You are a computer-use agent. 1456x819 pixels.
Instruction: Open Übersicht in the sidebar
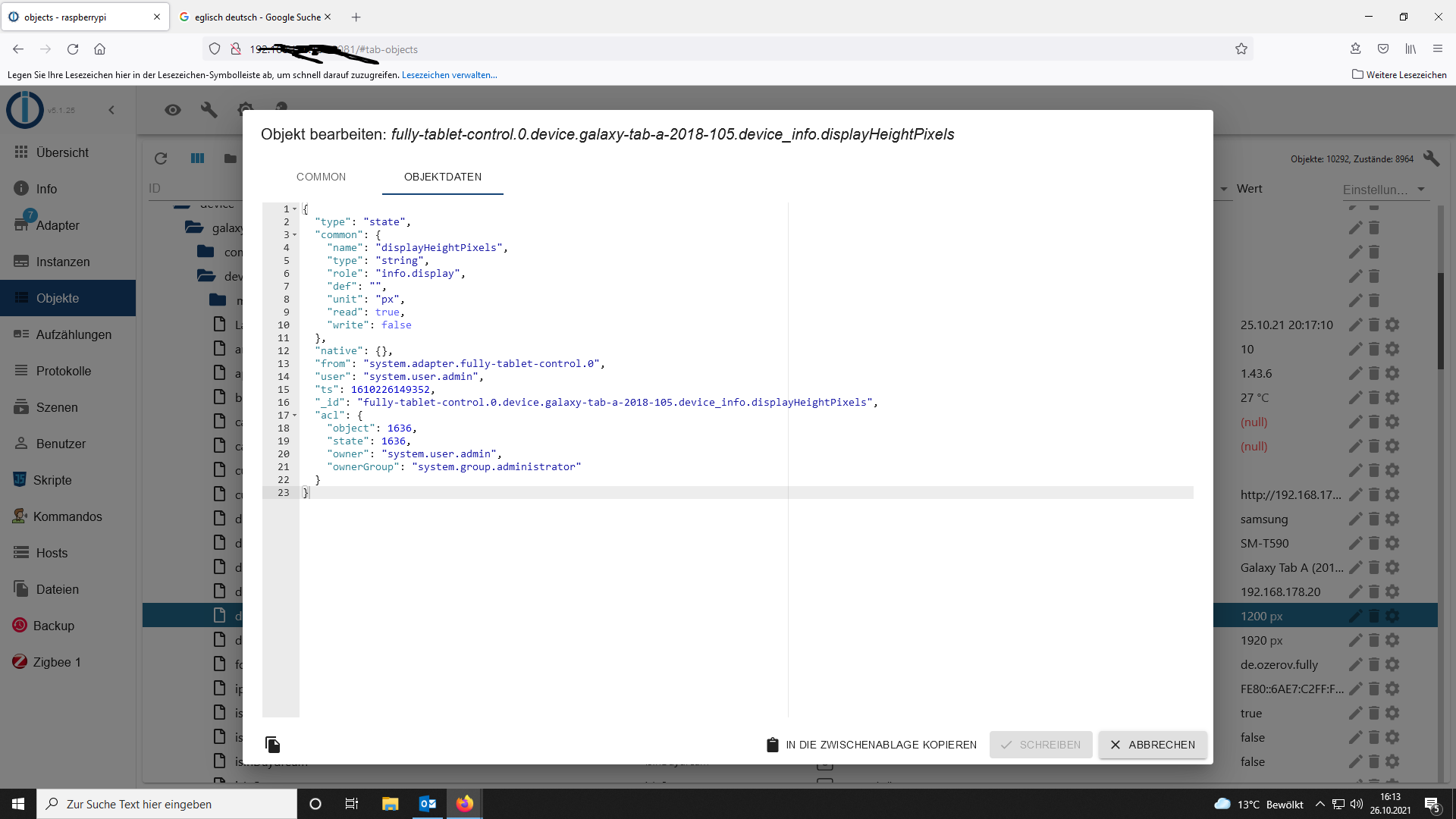[68, 152]
